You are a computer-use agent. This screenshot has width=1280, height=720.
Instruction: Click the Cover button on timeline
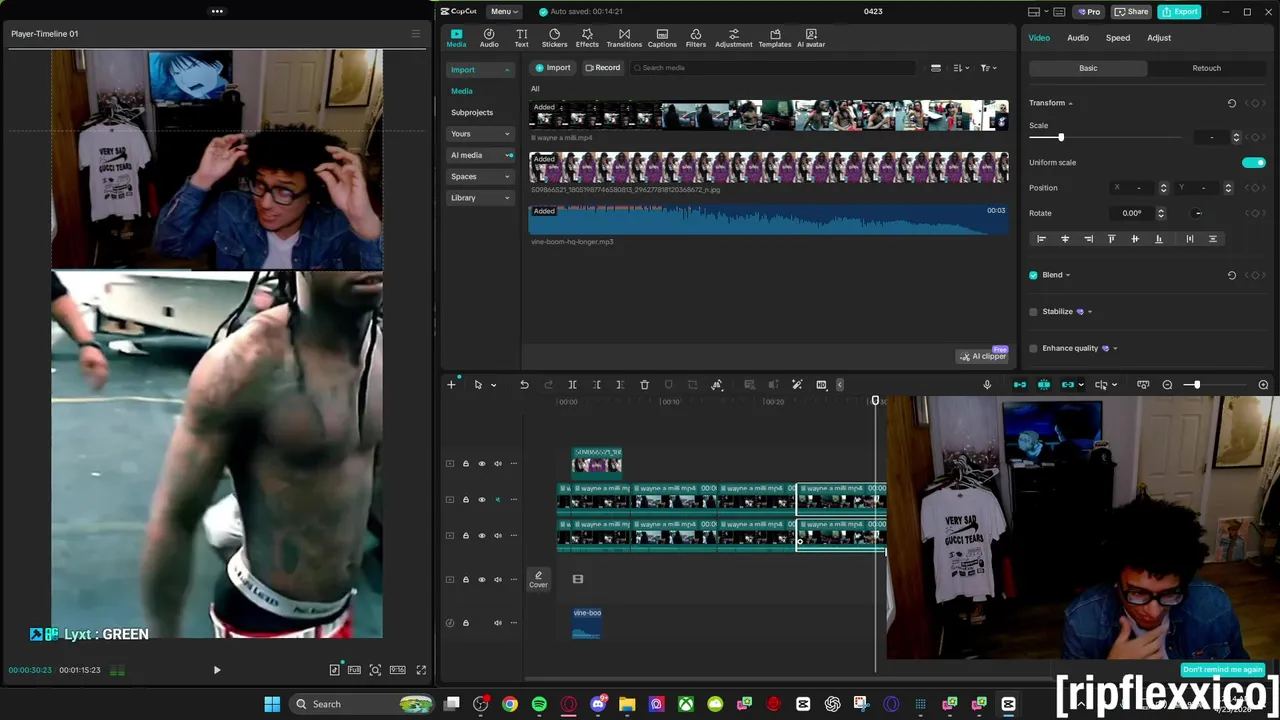point(538,579)
